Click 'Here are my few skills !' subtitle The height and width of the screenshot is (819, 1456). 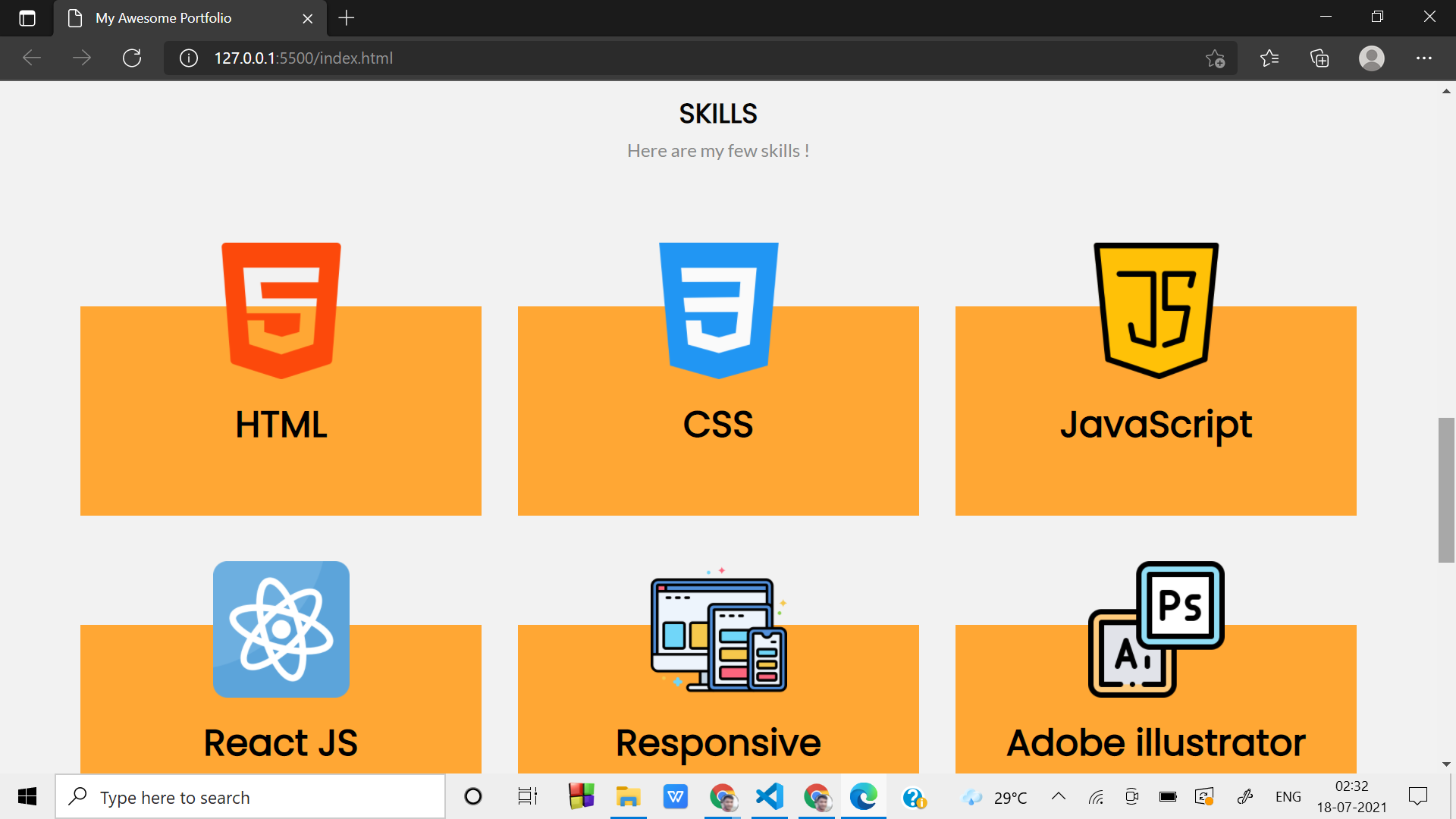718,151
